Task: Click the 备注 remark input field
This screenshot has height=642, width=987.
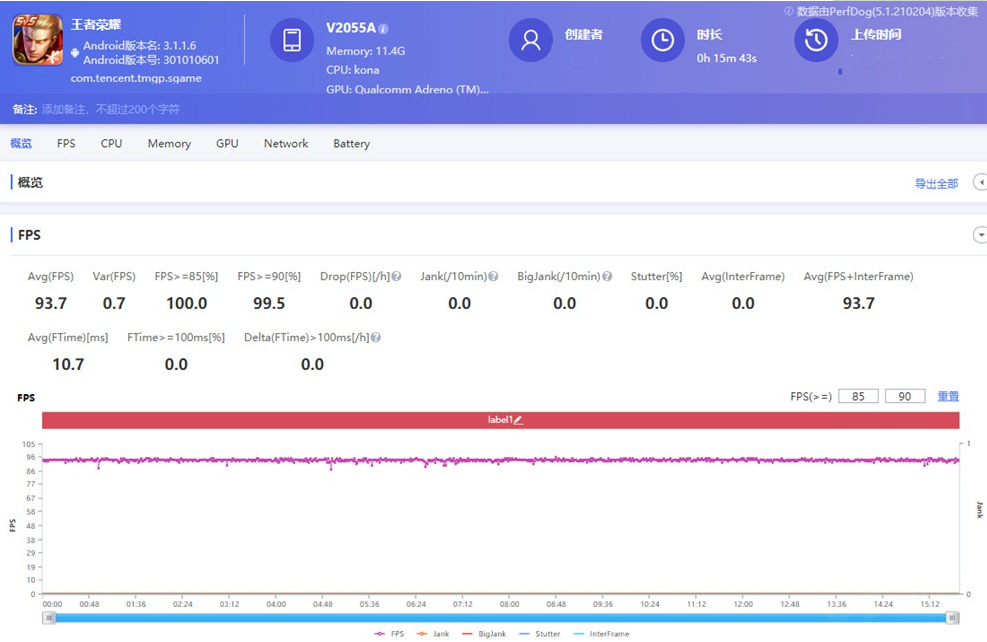Action: [x=111, y=110]
